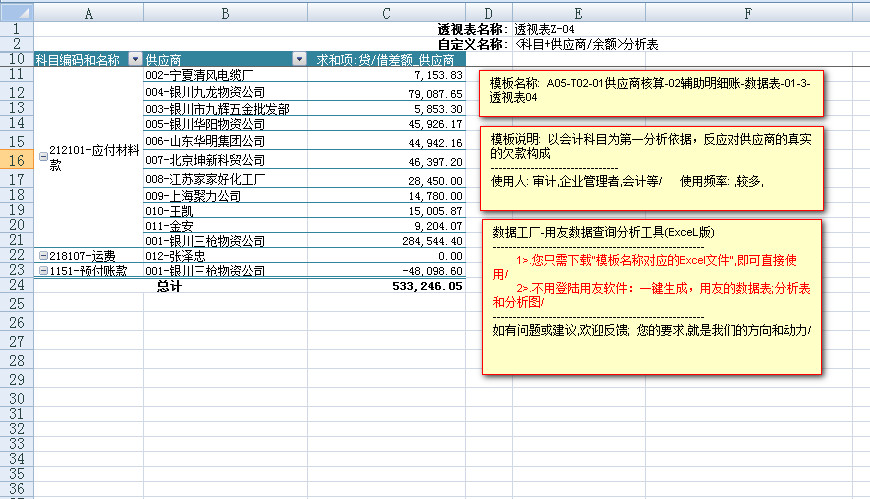Select the highlighted row 16 header
Screen dimensions: 870x499
pyautogui.click(x=16, y=160)
